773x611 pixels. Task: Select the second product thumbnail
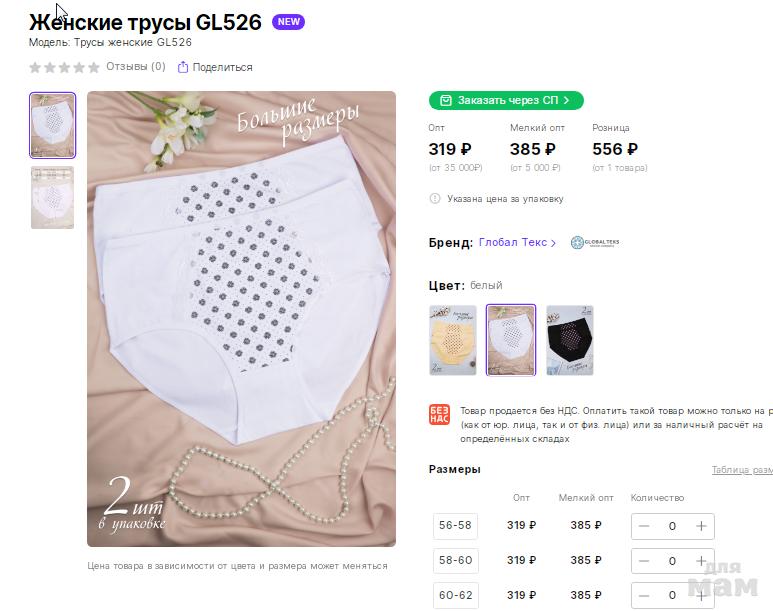click(x=52, y=197)
